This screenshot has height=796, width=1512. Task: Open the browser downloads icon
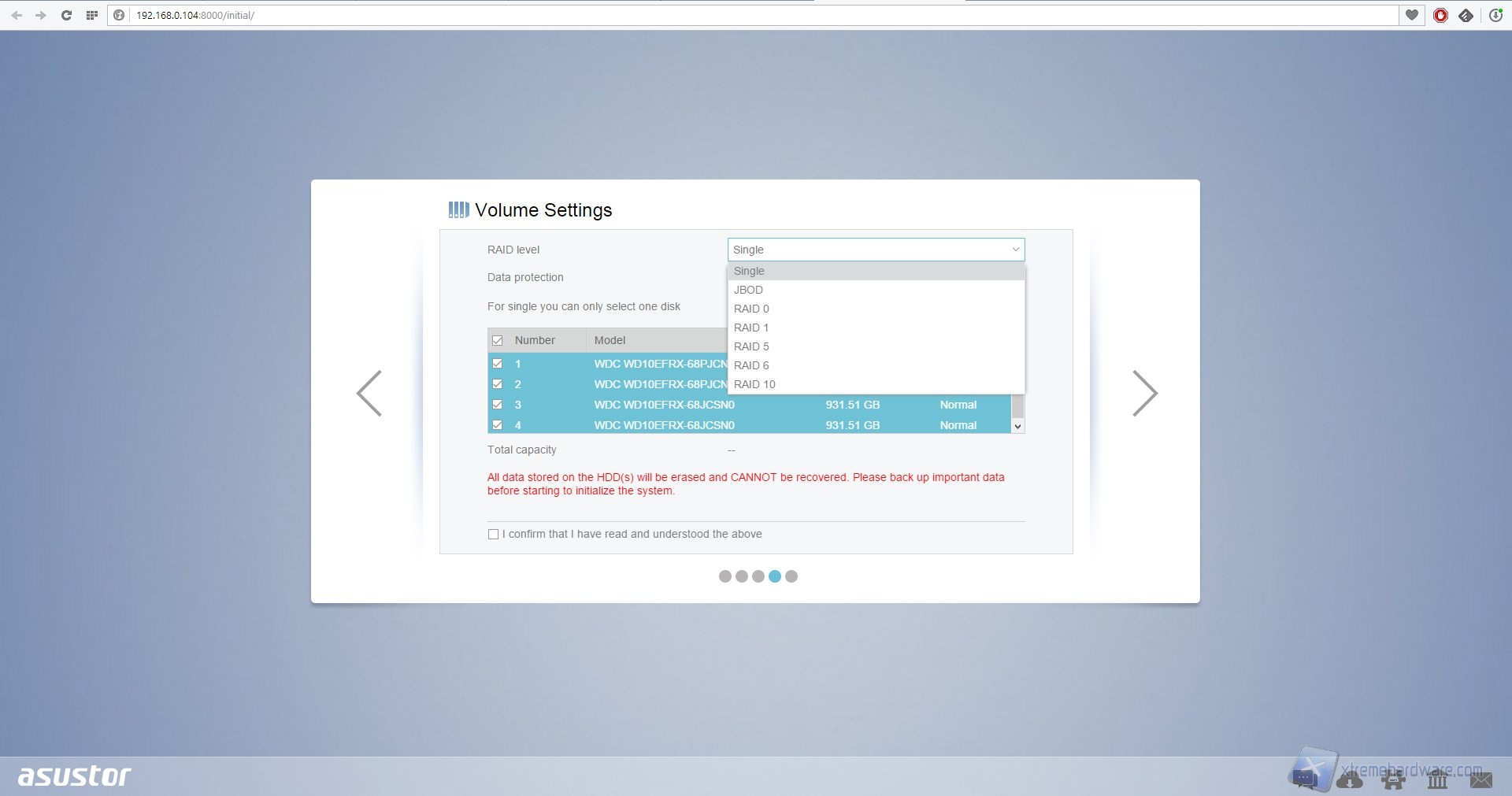1495,15
